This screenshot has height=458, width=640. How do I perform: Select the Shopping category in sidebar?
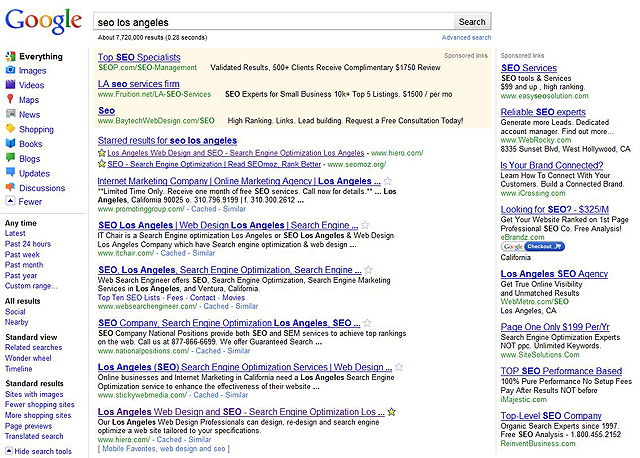click(36, 129)
